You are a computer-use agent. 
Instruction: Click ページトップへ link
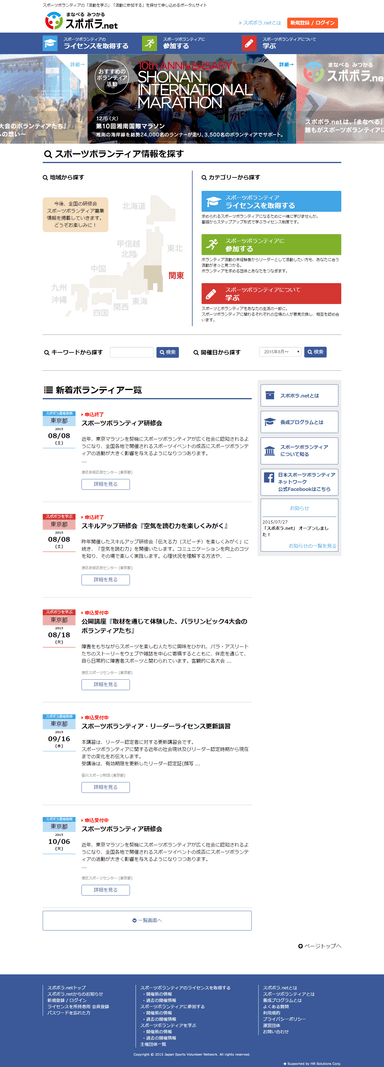[x=319, y=946]
